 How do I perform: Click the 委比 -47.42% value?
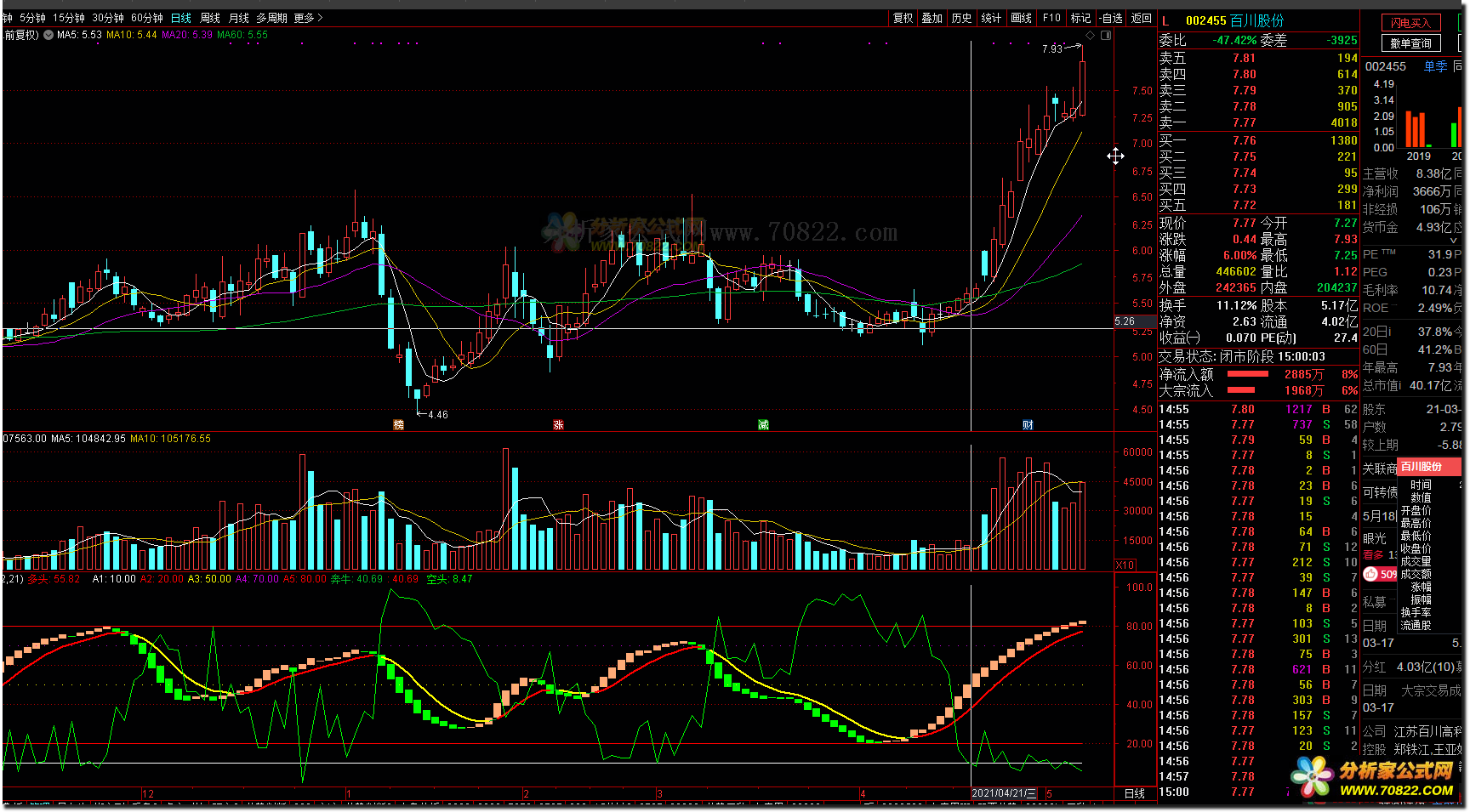(1235, 40)
